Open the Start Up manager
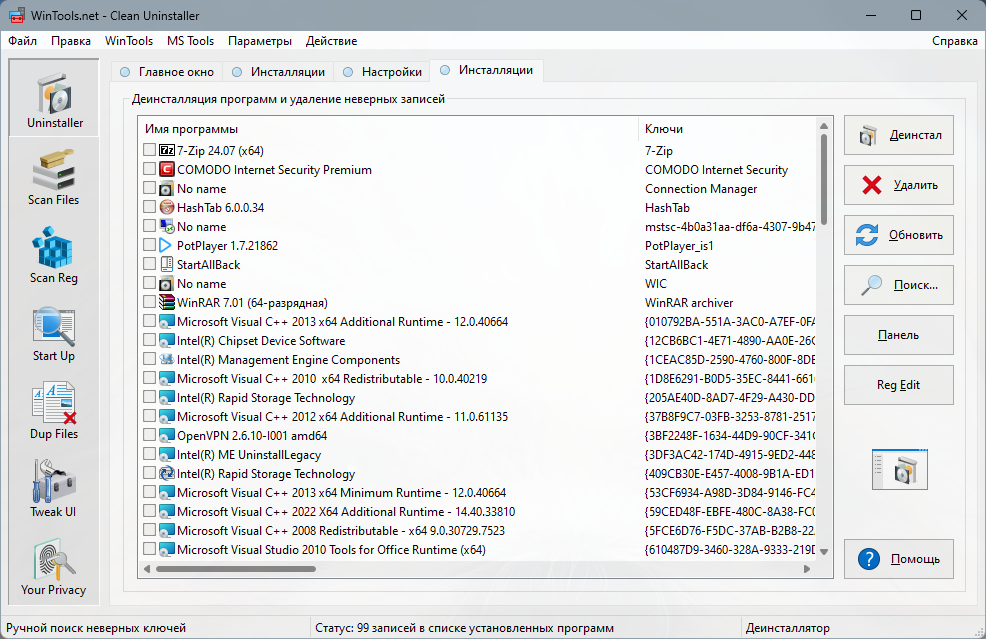The width and height of the screenshot is (986, 639). click(54, 333)
